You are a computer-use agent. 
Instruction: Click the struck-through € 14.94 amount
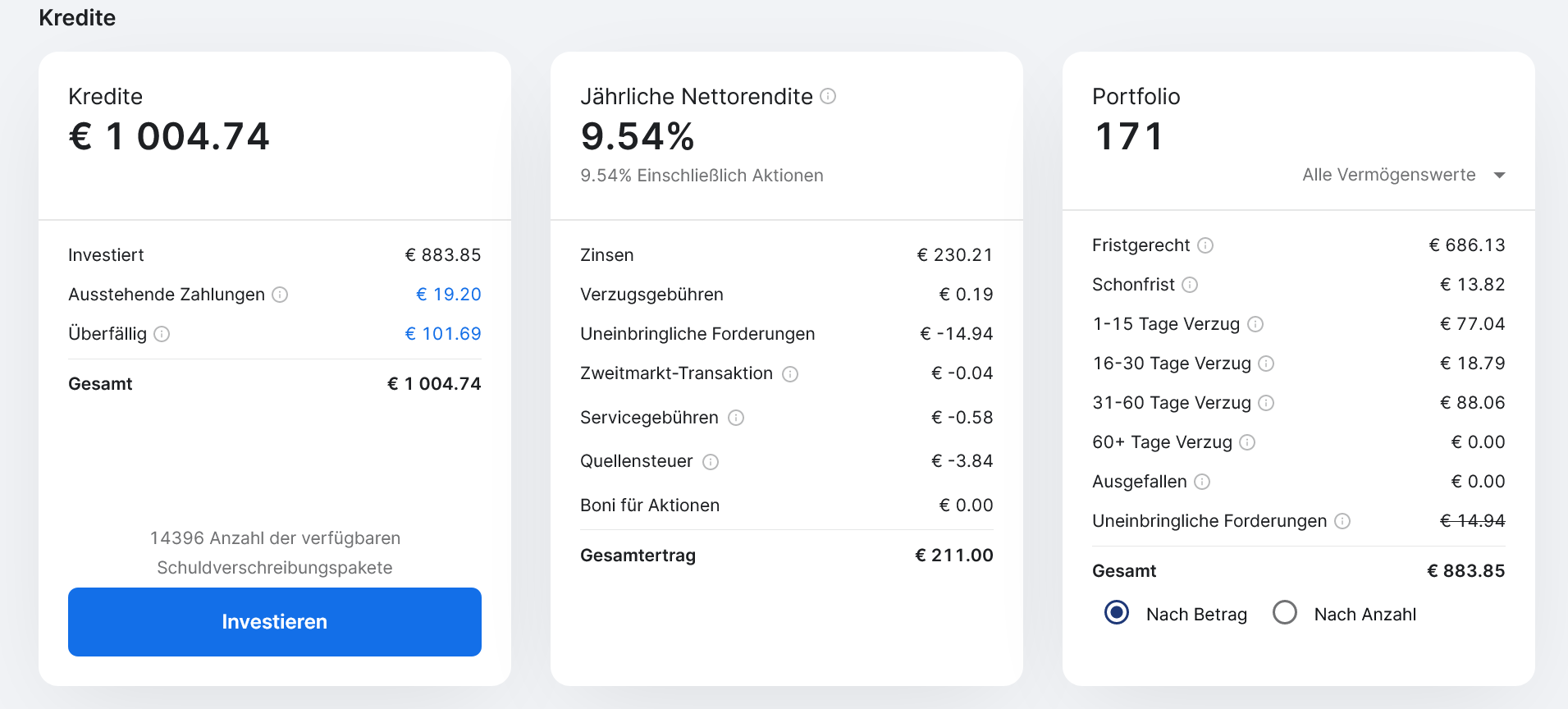coord(1473,521)
